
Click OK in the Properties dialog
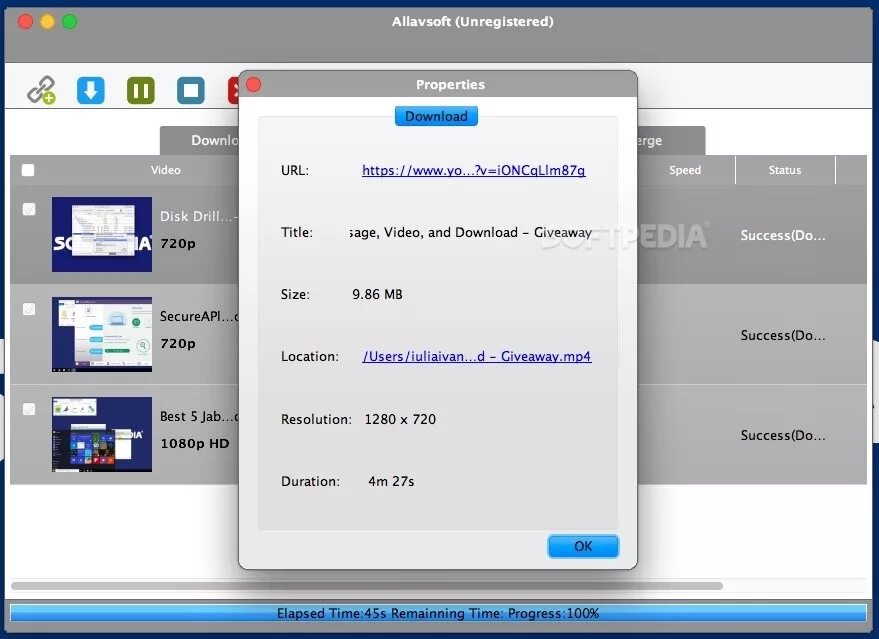coord(583,546)
